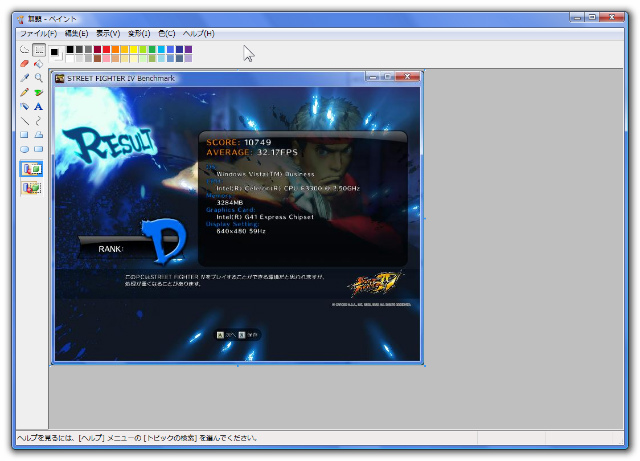Minimize the Paint window

pyautogui.click(x=577, y=18)
